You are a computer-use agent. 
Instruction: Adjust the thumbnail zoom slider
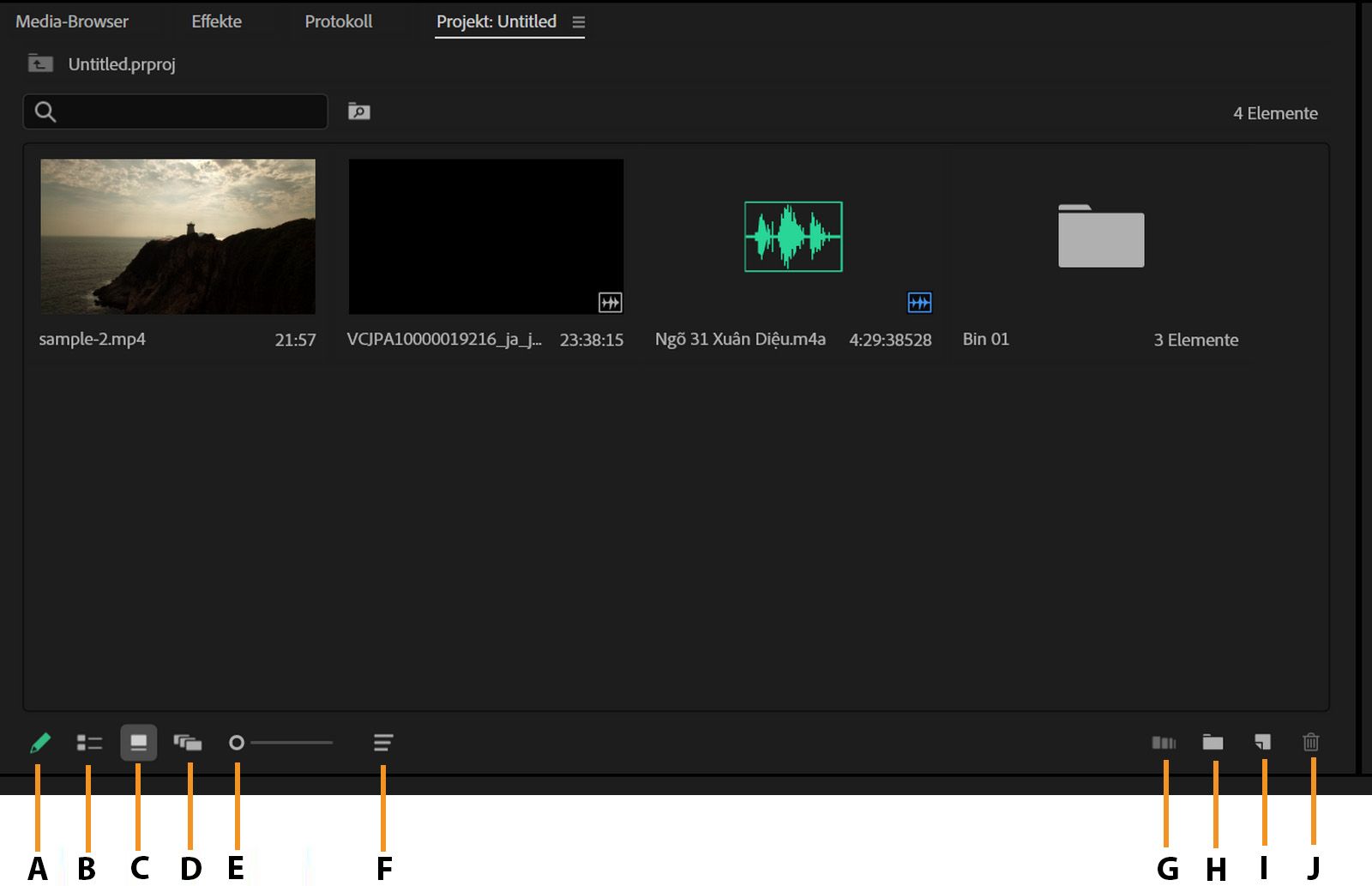238,741
